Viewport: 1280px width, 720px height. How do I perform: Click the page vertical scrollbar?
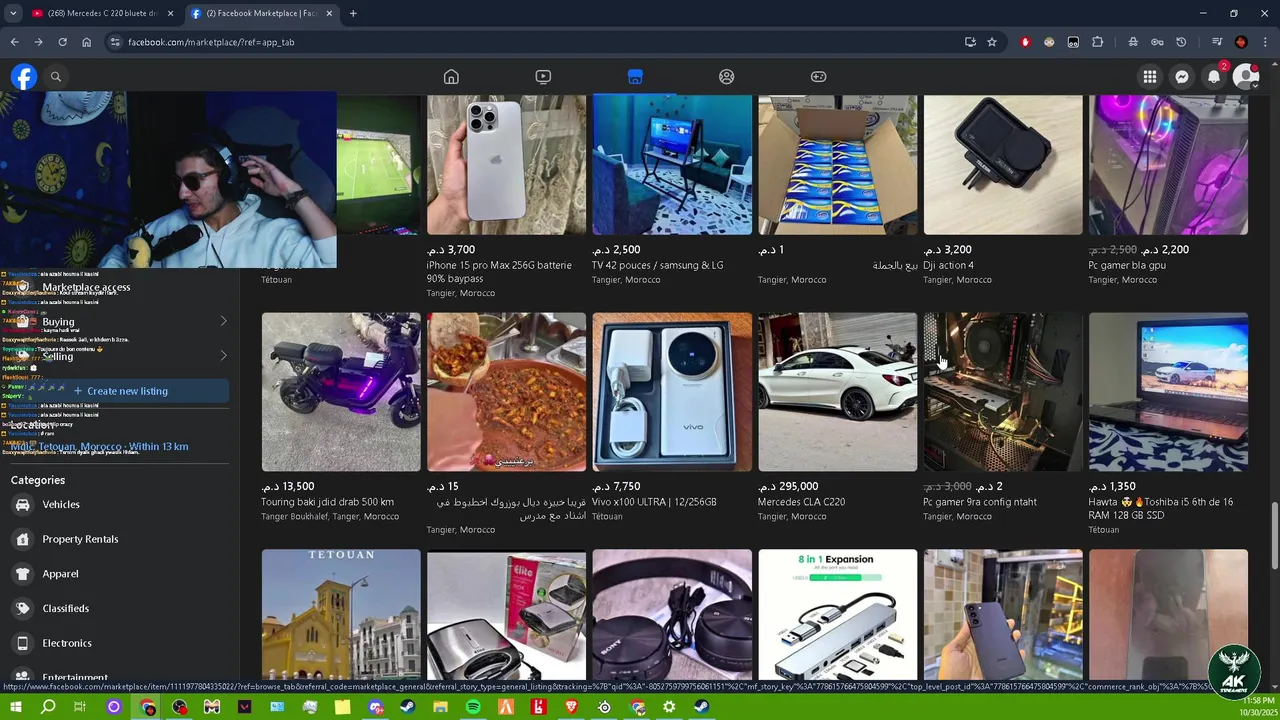(1274, 535)
